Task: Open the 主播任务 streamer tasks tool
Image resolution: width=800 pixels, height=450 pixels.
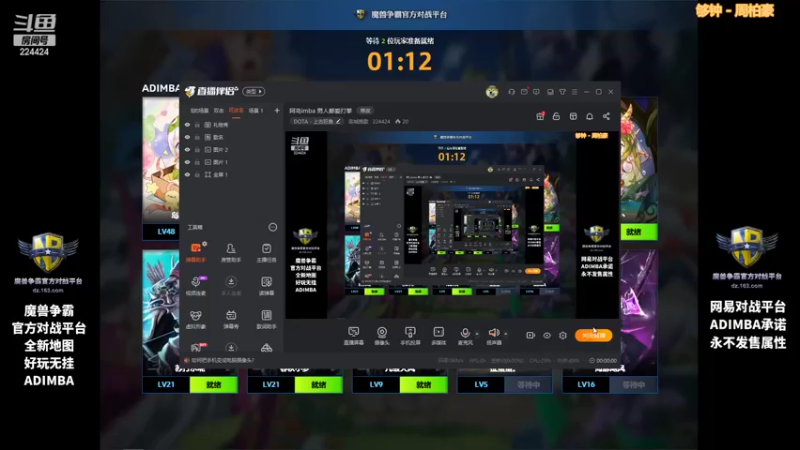Action: pos(266,253)
